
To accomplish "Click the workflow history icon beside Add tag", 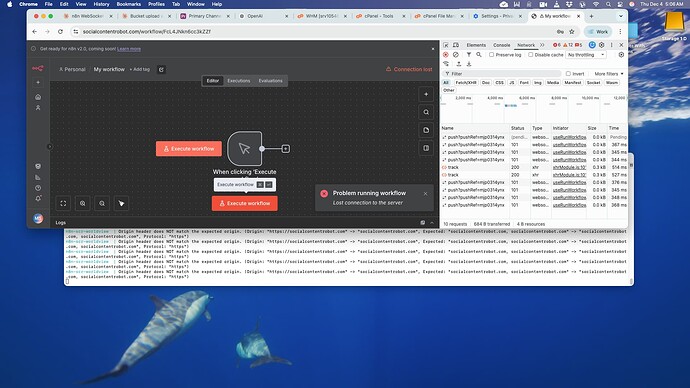I will click(161, 70).
